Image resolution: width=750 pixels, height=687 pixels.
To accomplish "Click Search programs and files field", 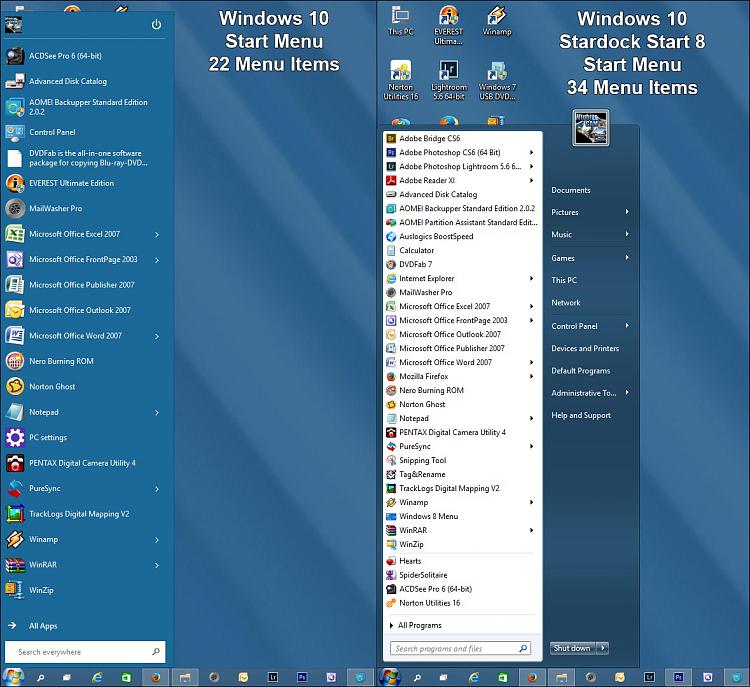I will (x=460, y=648).
